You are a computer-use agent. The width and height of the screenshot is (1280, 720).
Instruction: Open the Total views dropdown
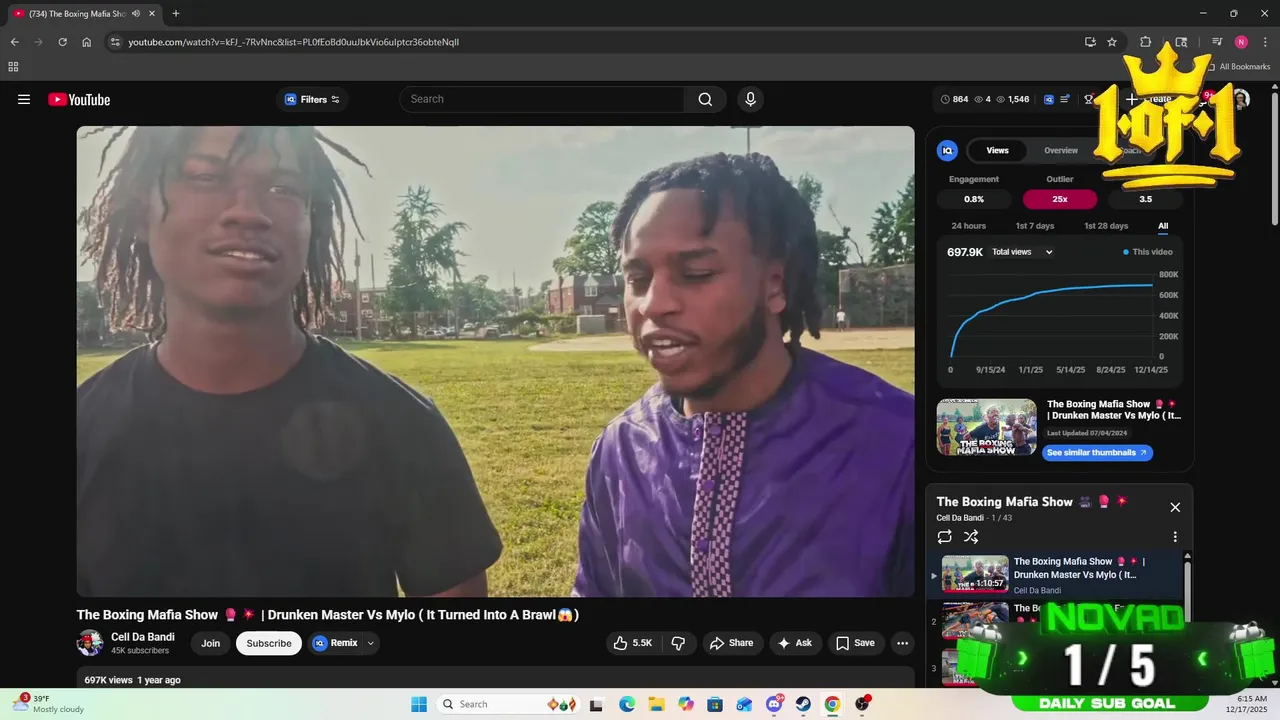1022,252
